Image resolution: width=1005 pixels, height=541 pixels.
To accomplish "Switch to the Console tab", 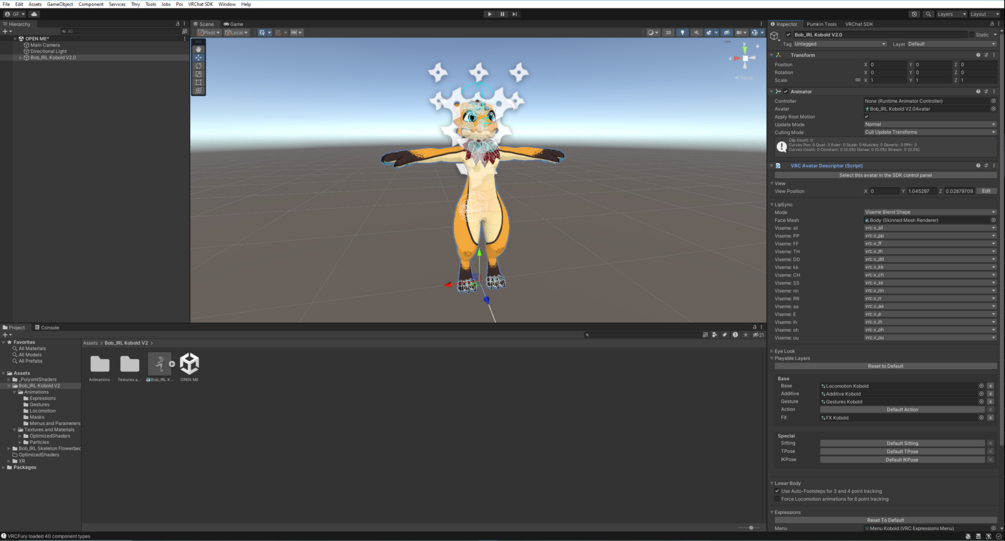I will tap(47, 328).
